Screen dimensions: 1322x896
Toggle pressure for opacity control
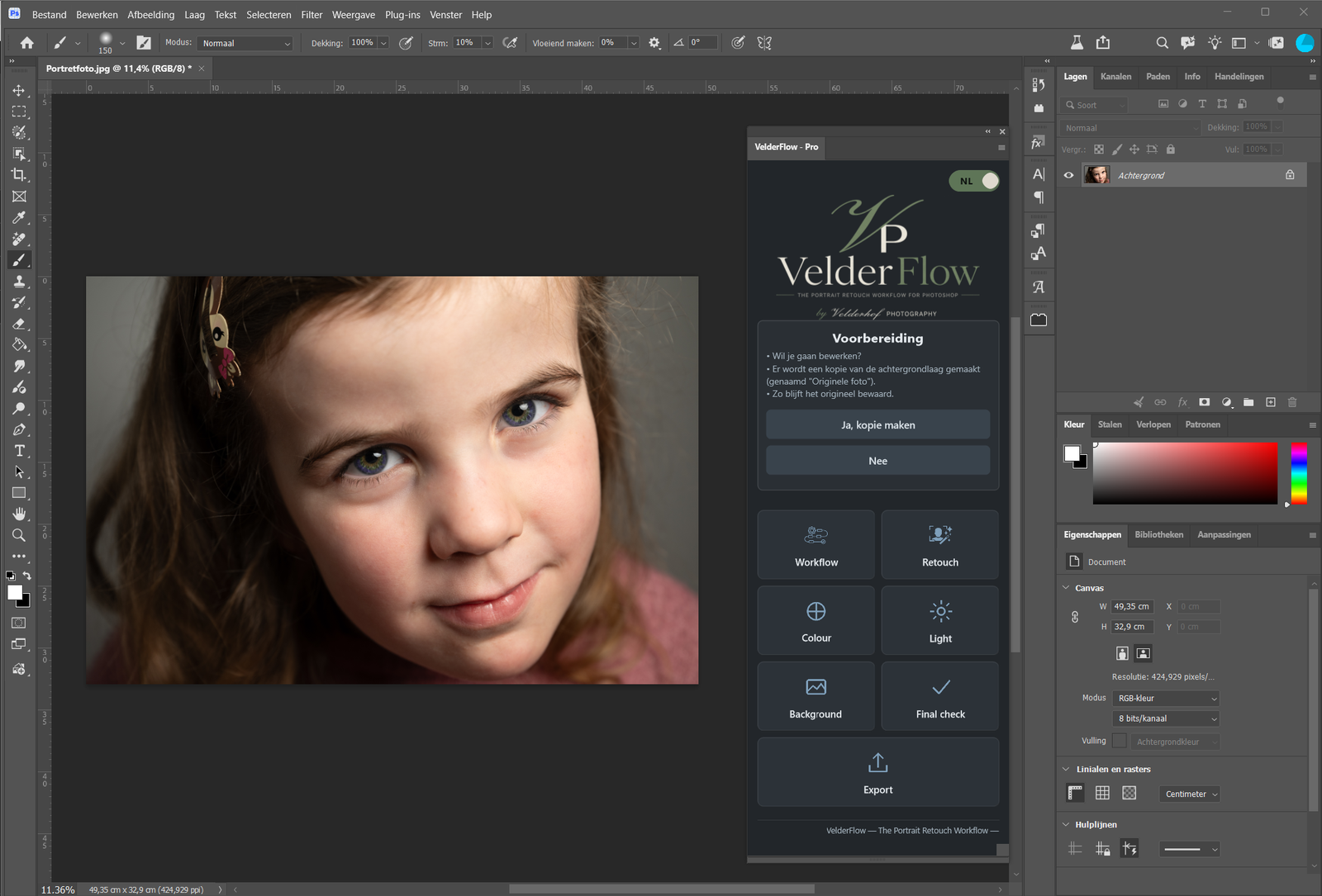coord(406,43)
